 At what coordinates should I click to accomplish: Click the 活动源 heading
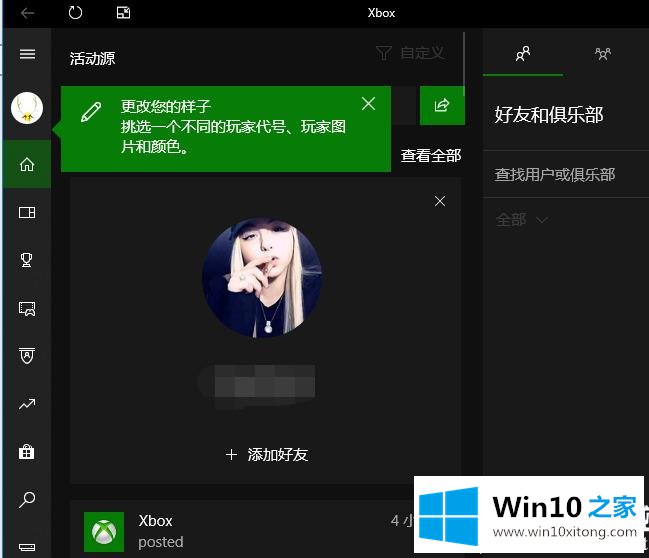pos(92,58)
